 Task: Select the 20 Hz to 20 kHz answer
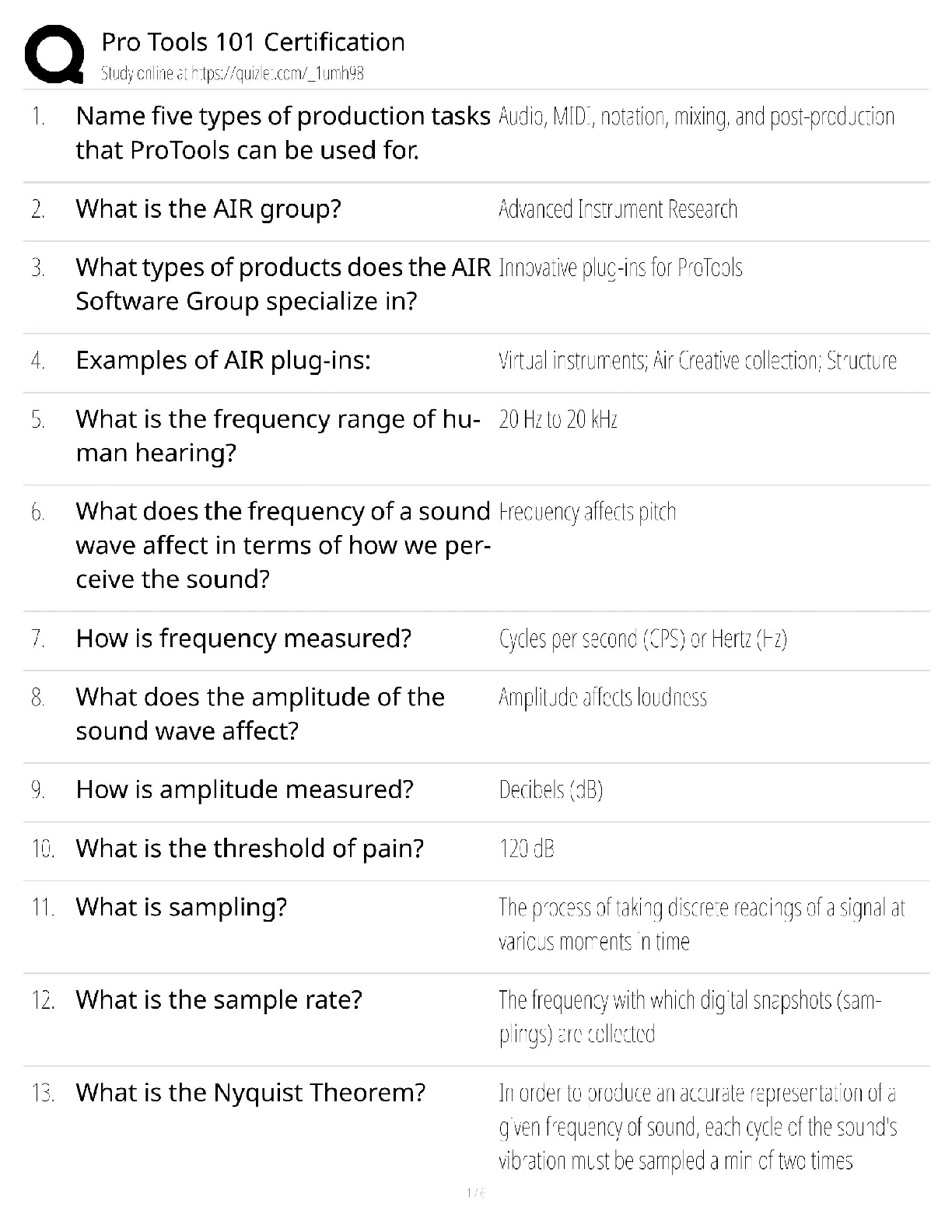pos(558,420)
